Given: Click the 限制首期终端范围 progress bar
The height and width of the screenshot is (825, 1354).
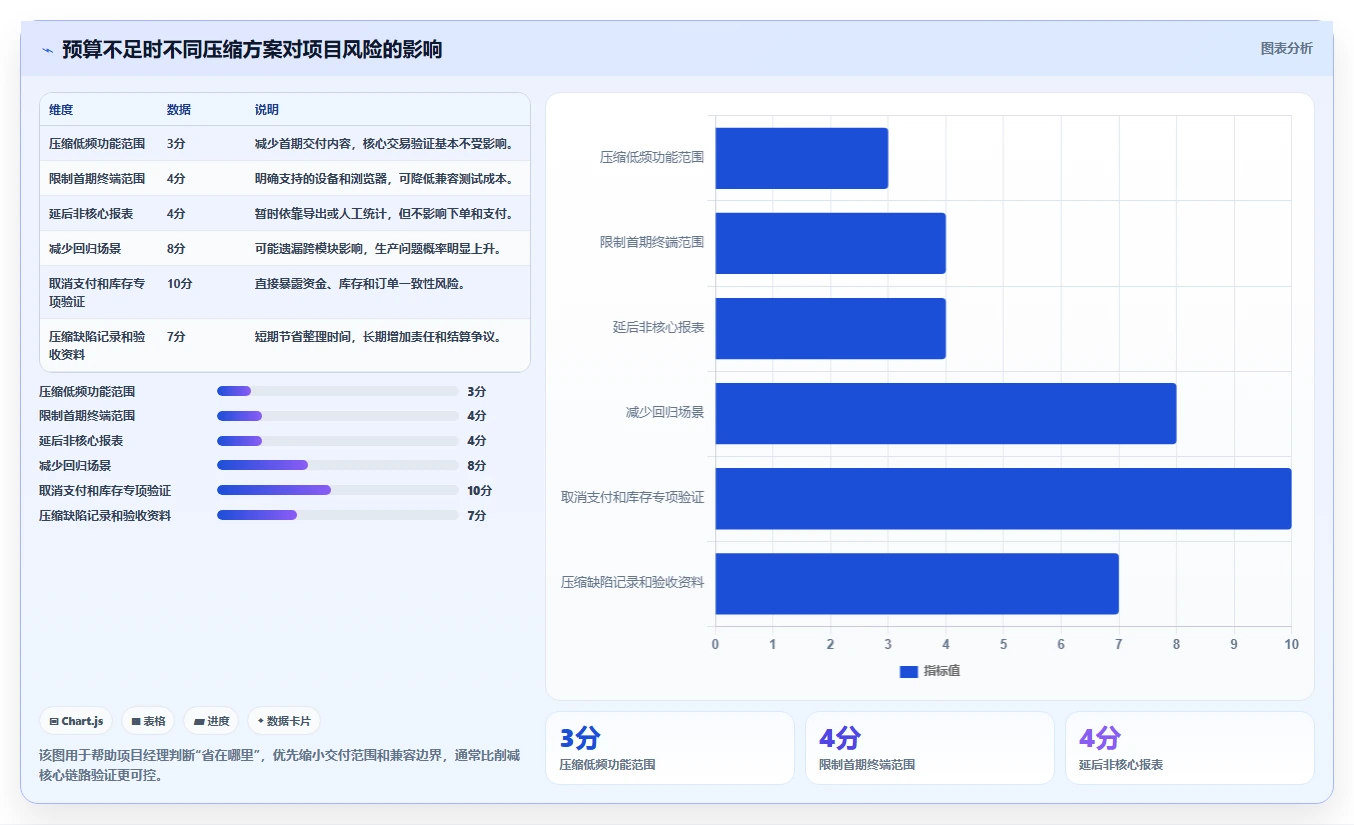Looking at the screenshot, I should coord(337,416).
